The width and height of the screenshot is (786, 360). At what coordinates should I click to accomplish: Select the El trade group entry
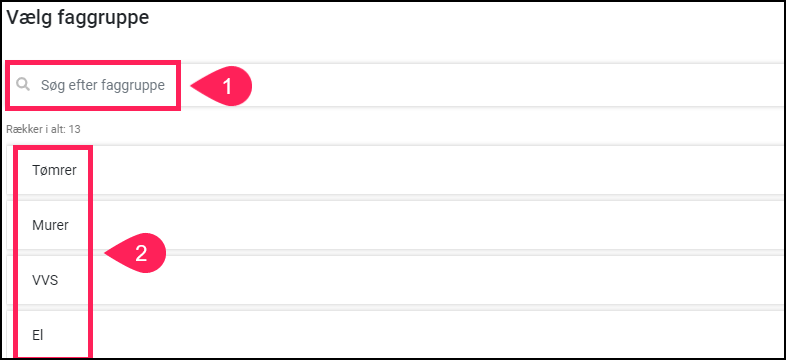coord(393,334)
